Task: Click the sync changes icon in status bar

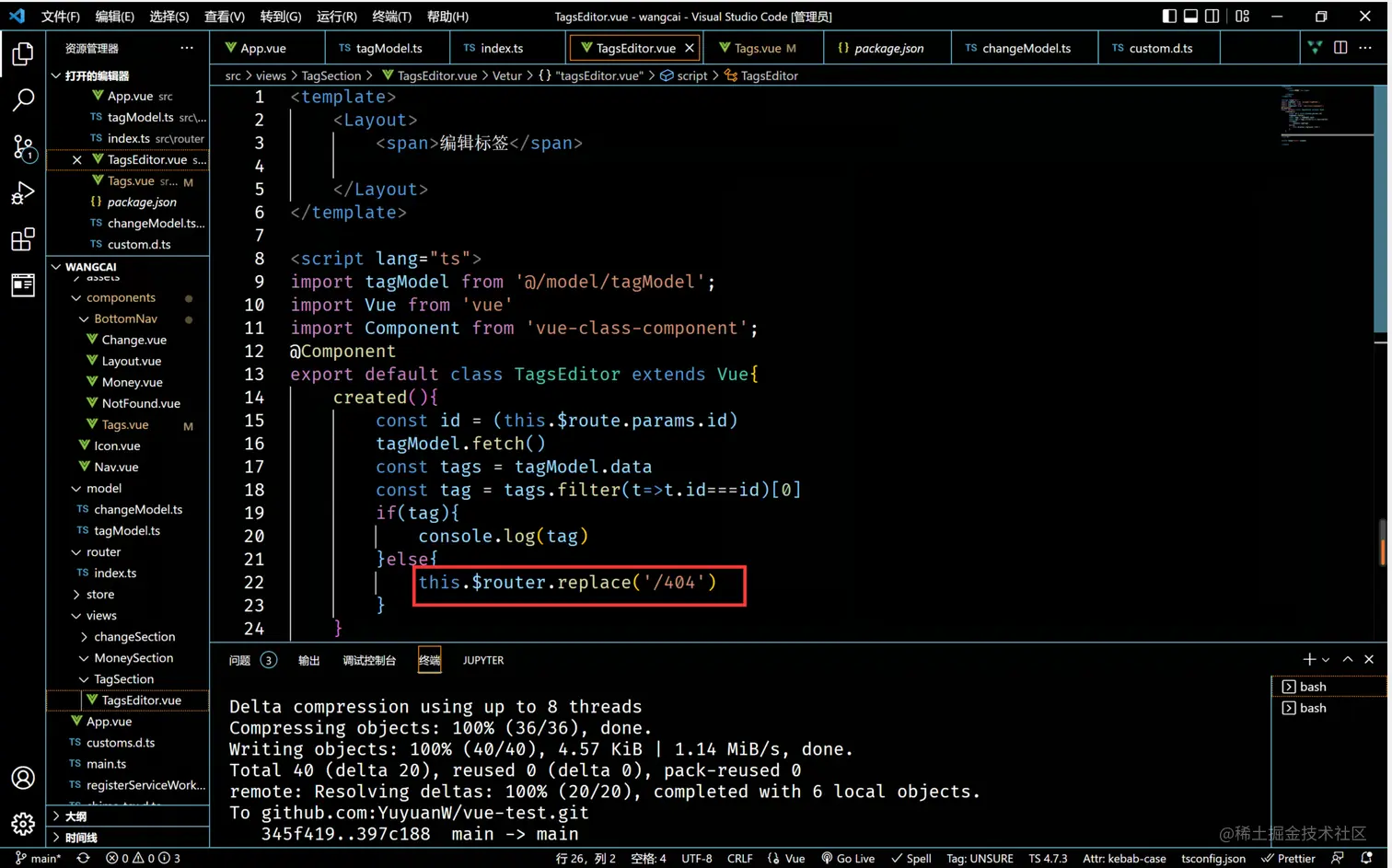Action: point(83,858)
